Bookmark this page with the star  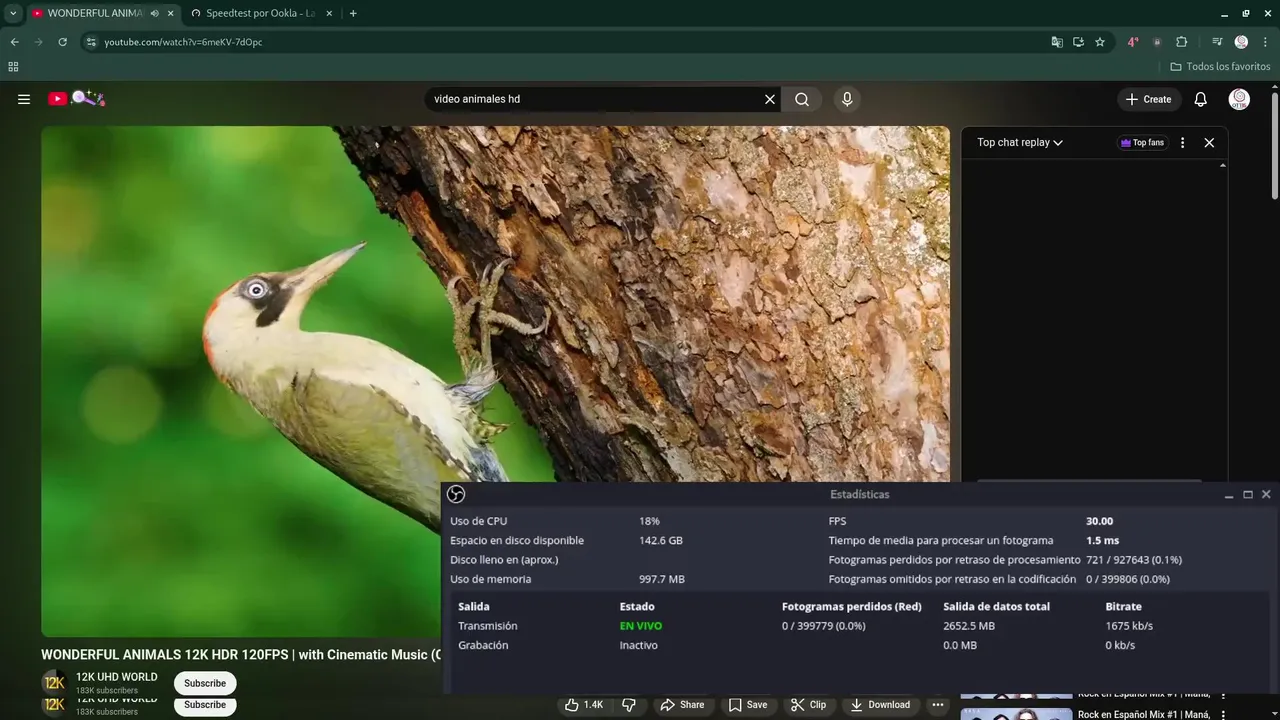pos(1100,42)
